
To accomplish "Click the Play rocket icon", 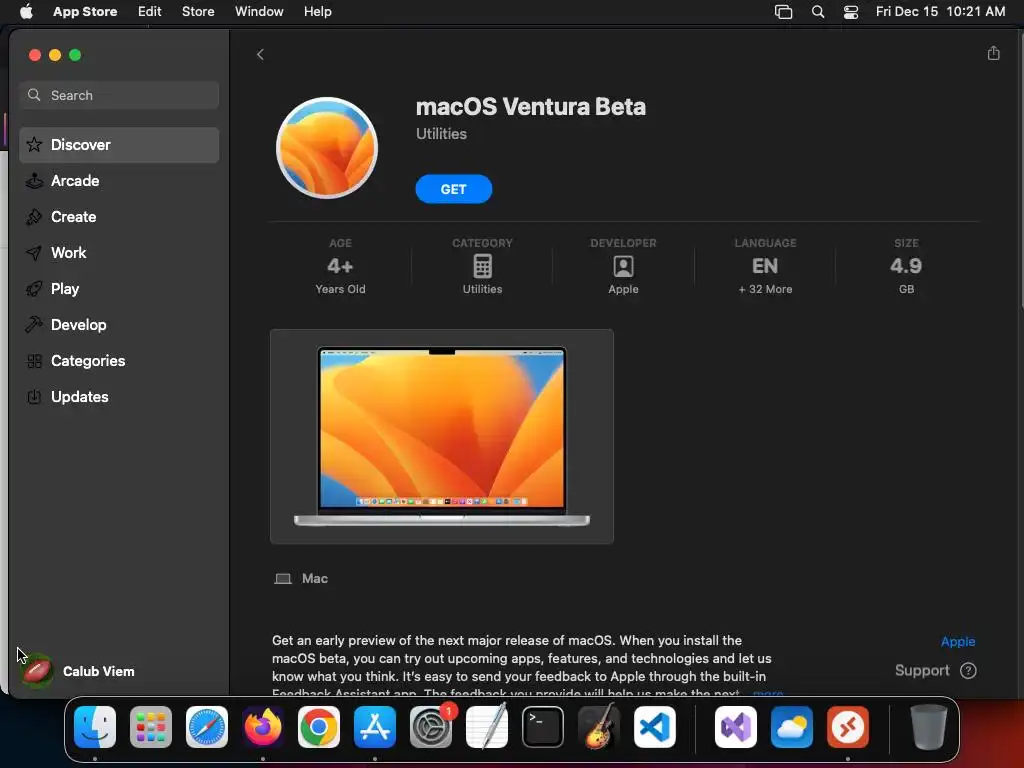I will click(34, 289).
